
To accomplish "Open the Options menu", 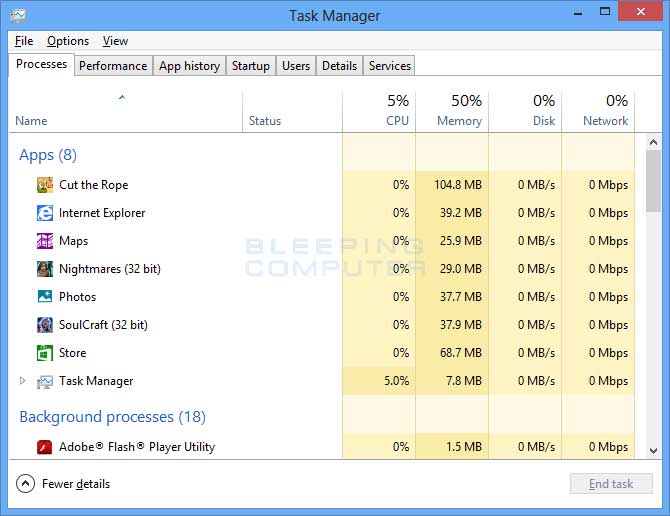I will (68, 41).
